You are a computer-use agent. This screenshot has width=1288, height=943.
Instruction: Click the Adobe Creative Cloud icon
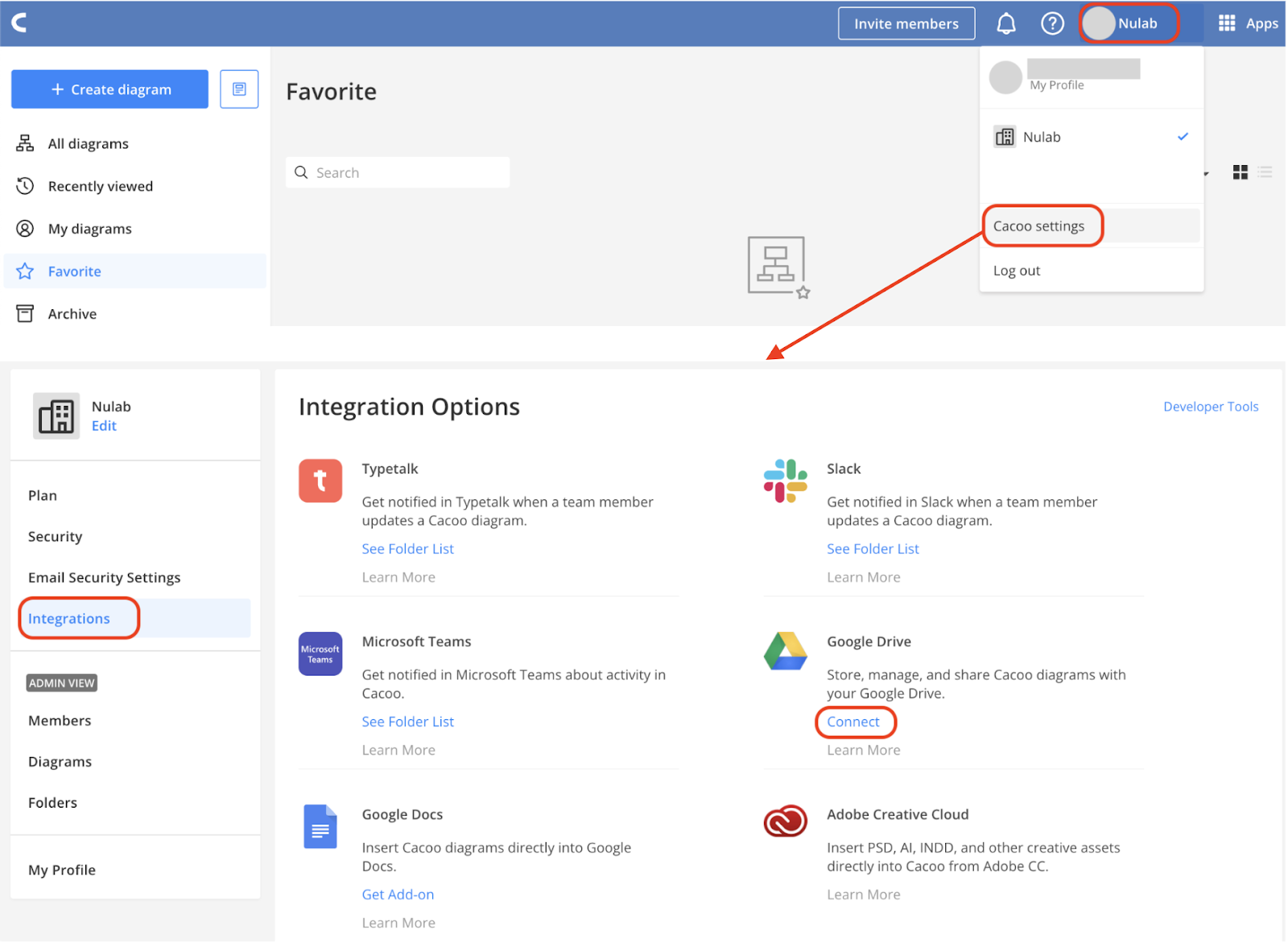coord(786,821)
